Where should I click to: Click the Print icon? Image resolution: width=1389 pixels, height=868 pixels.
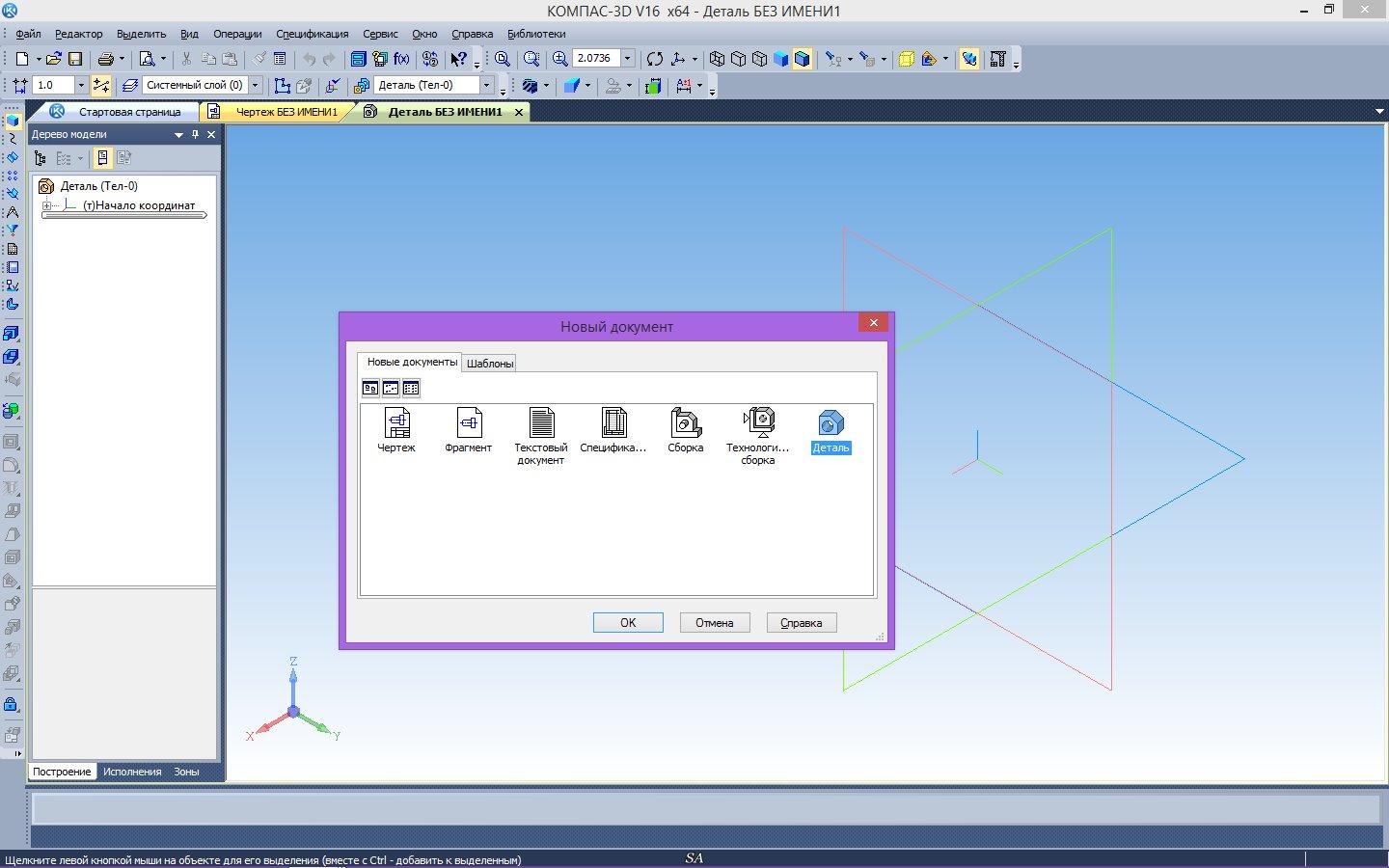(x=106, y=59)
